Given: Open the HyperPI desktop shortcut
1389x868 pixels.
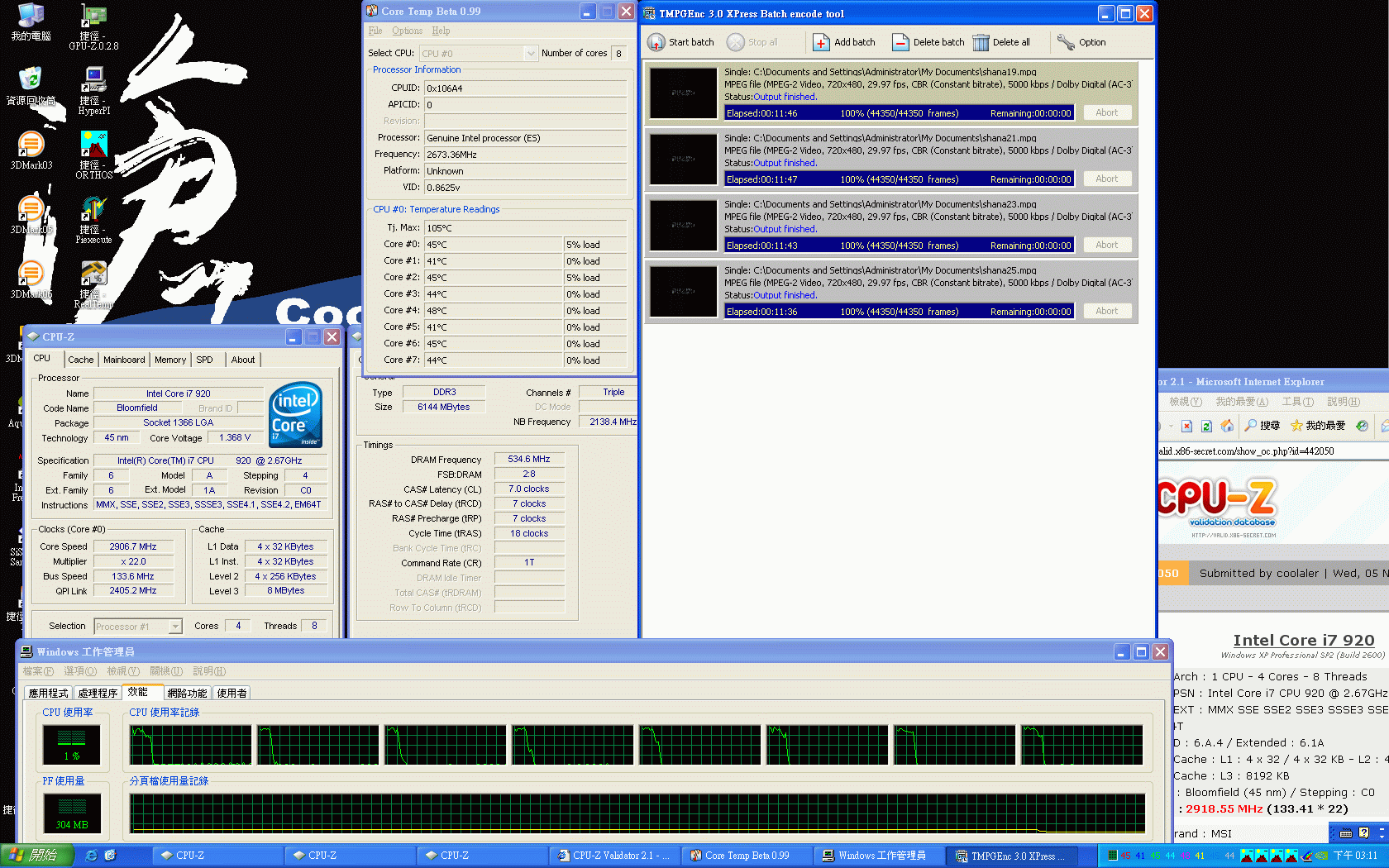Looking at the screenshot, I should point(93,91).
